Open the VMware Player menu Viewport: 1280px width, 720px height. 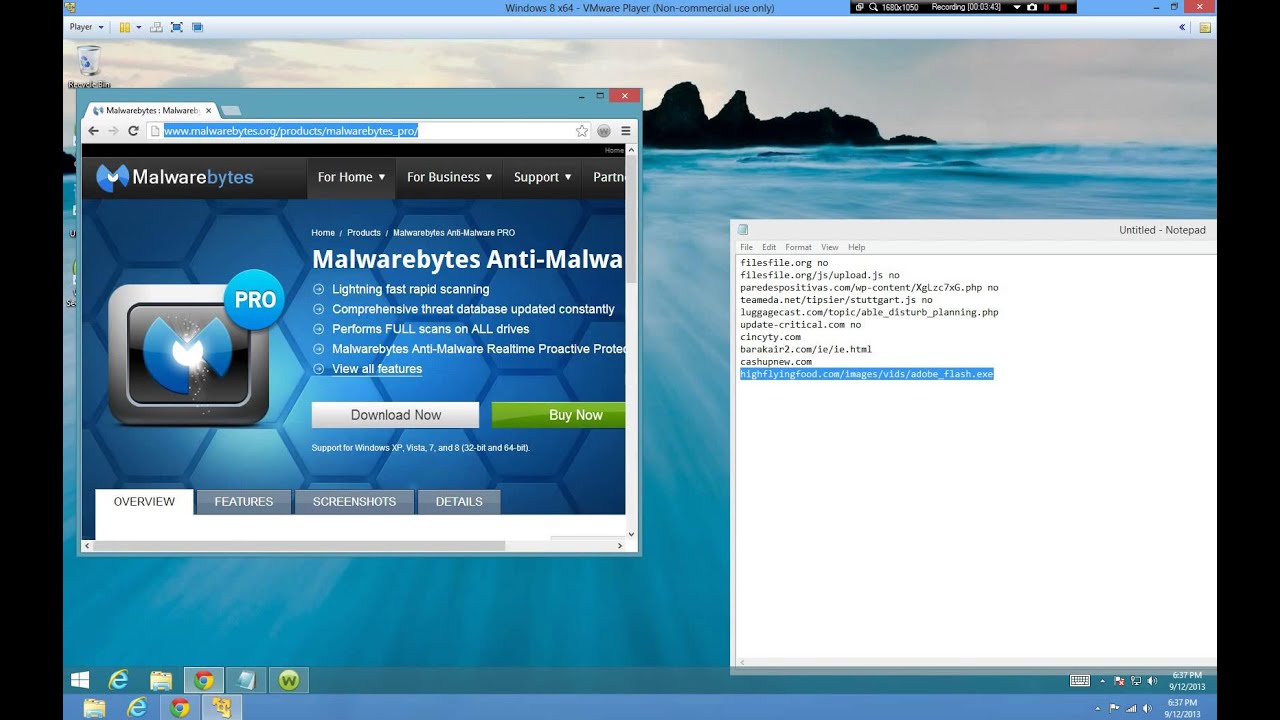coord(86,27)
